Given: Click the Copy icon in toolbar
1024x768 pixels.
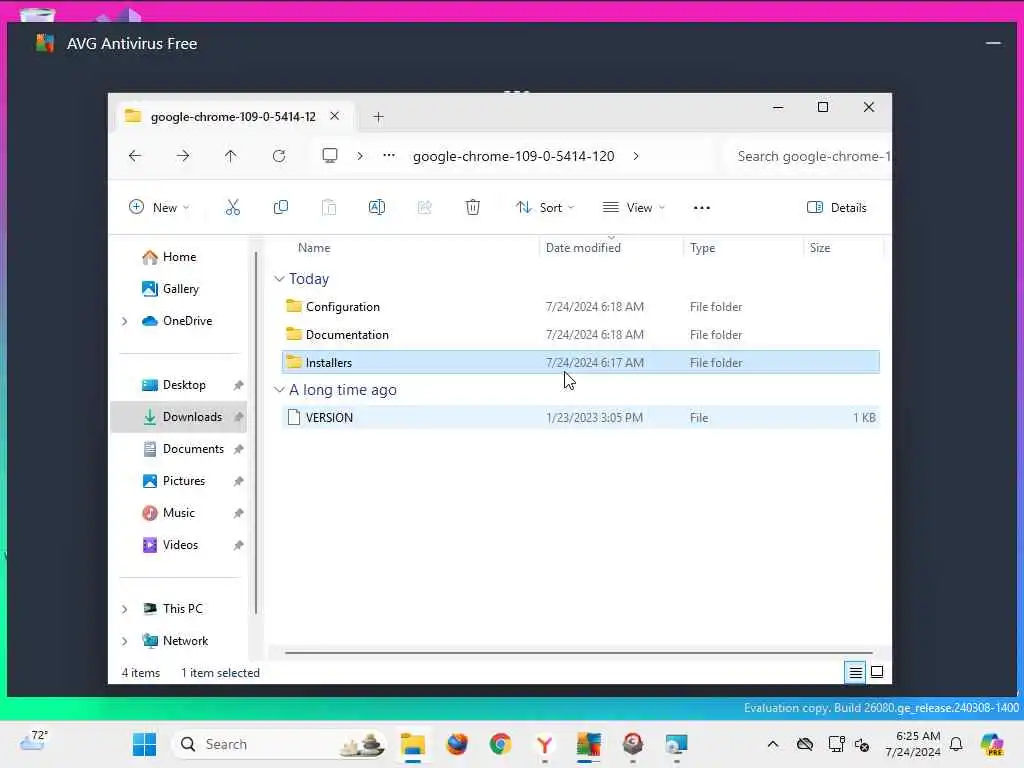Looking at the screenshot, I should pos(281,208).
